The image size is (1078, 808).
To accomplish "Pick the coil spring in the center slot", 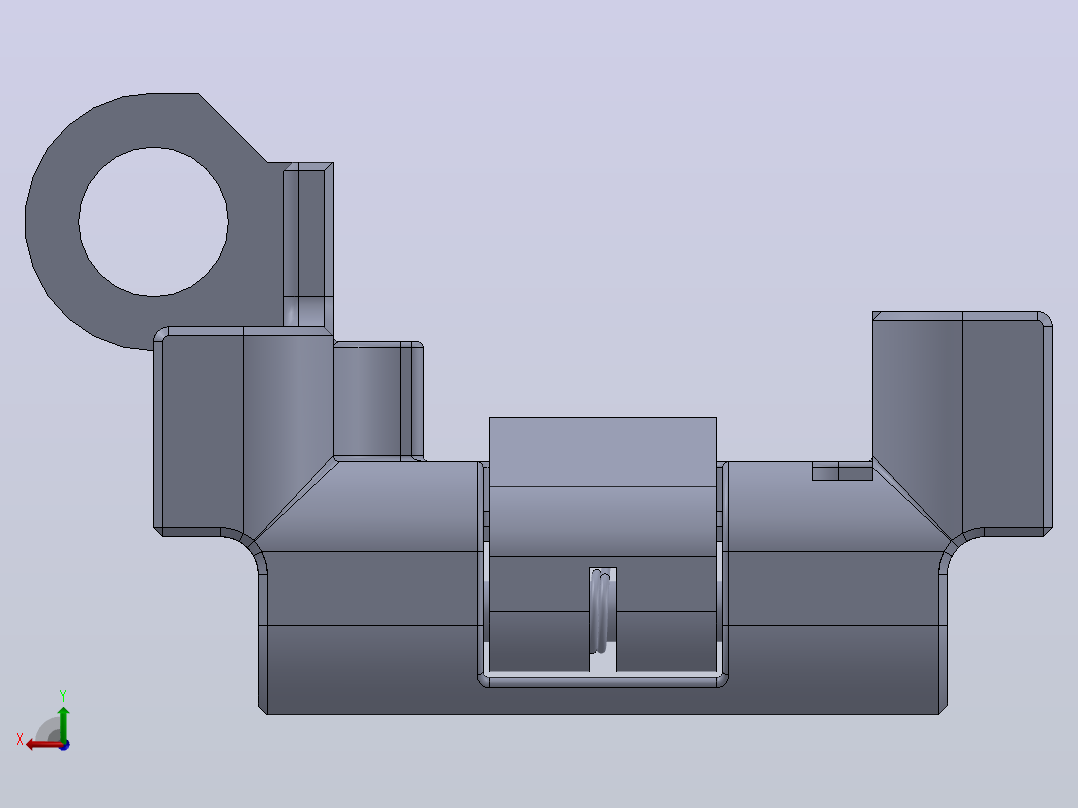I will click(x=602, y=611).
